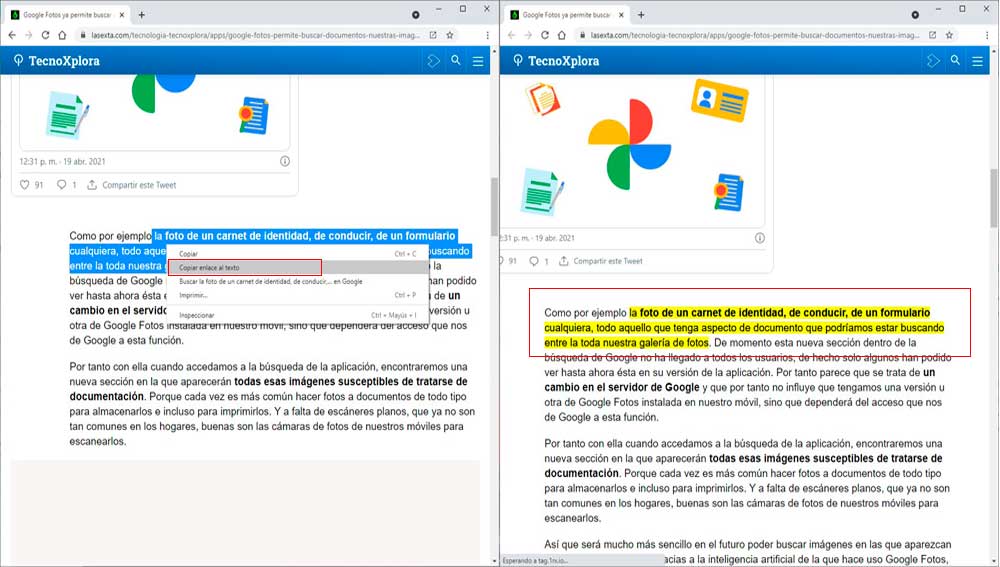1000x567 pixels.
Task: Open tweet replies bubble in right window
Action: click(x=534, y=261)
